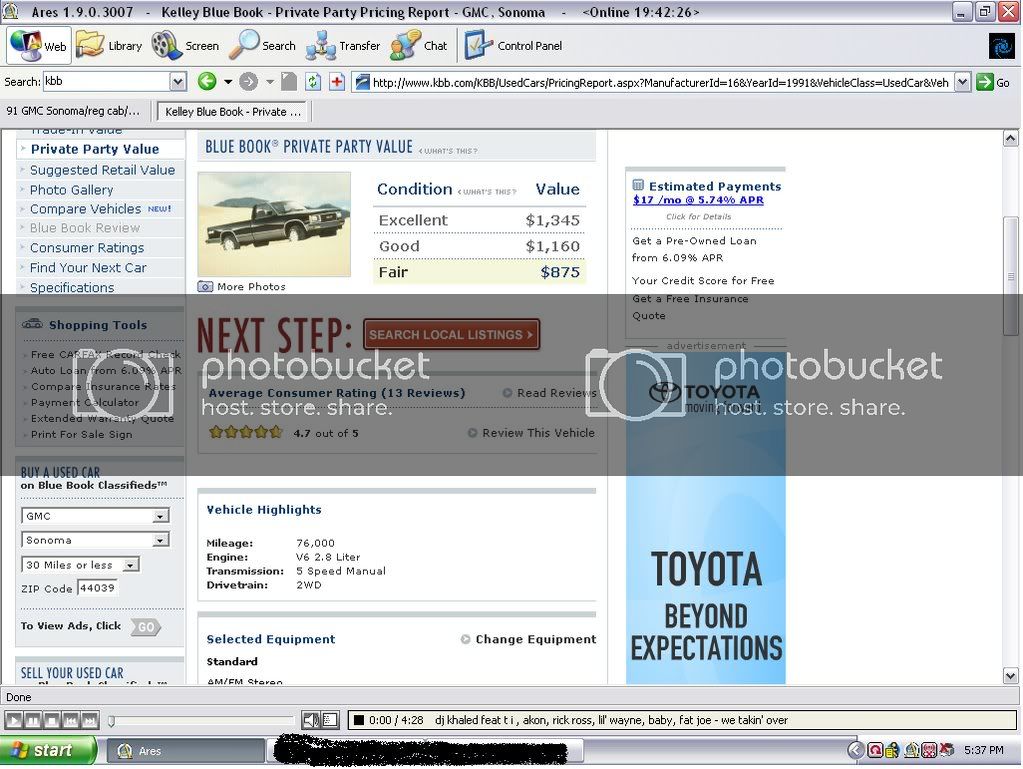Click the red plus new tab icon
Image resolution: width=1023 pixels, height=769 pixels.
click(x=337, y=82)
